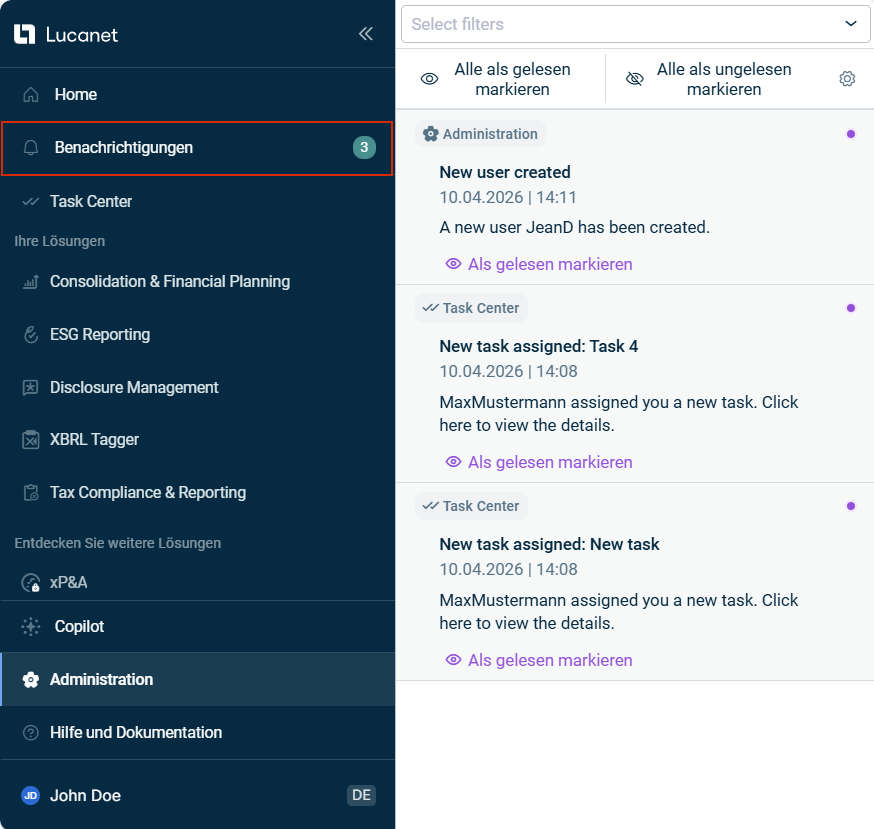Click Select filters input field
This screenshot has height=829, width=874.
(635, 24)
